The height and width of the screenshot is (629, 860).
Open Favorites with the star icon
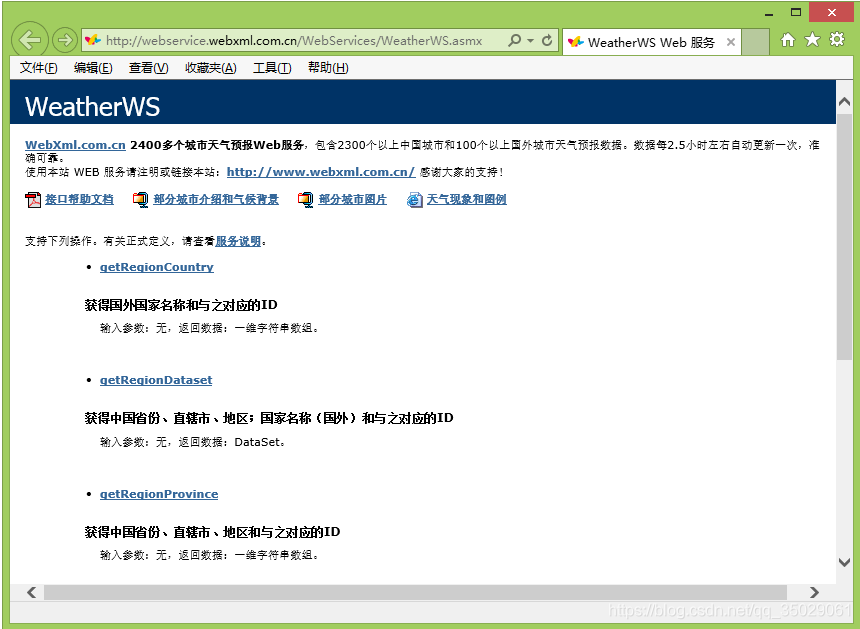click(x=812, y=39)
